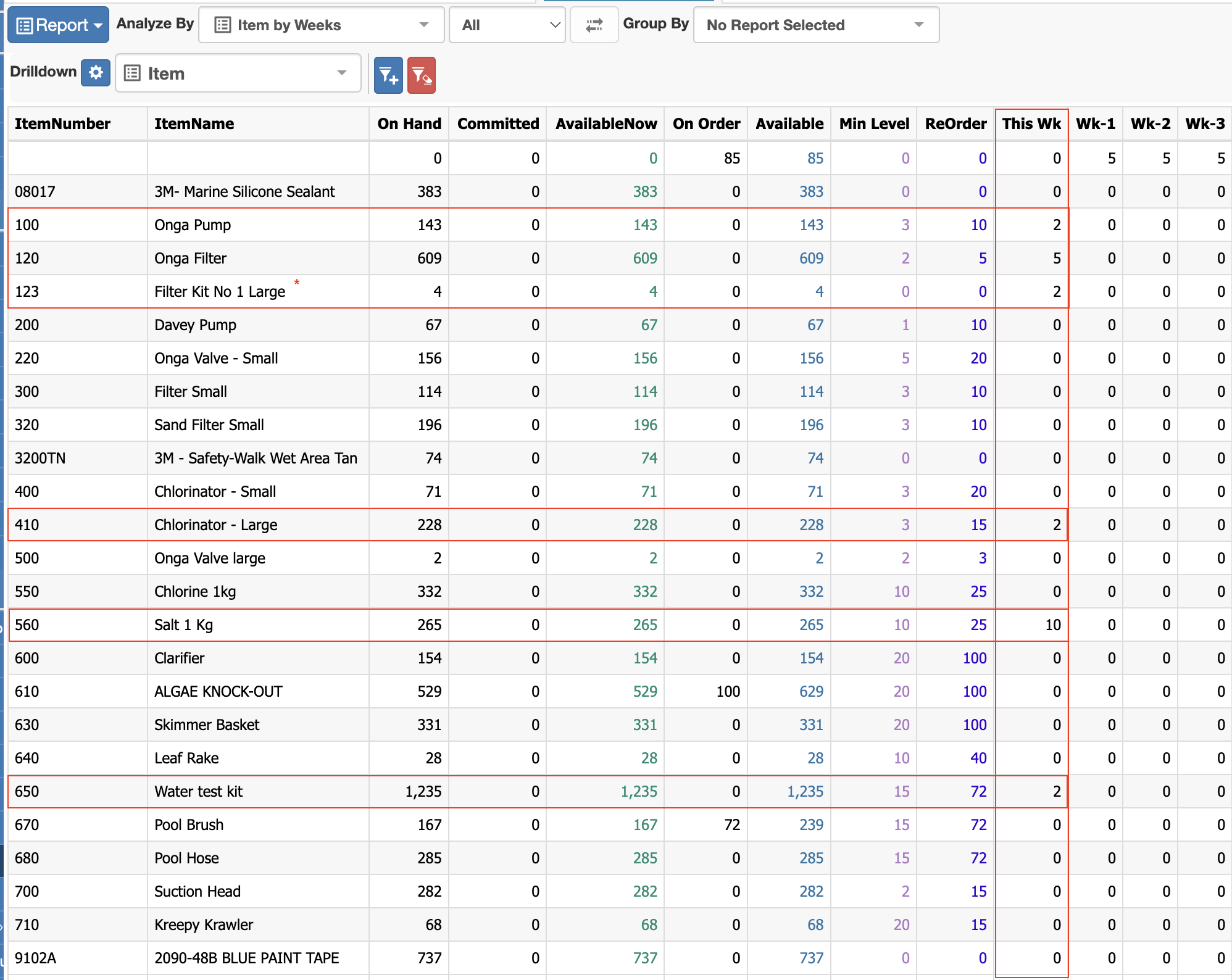This screenshot has height=980, width=1232.
Task: Click the This Wk column header
Action: (1031, 123)
